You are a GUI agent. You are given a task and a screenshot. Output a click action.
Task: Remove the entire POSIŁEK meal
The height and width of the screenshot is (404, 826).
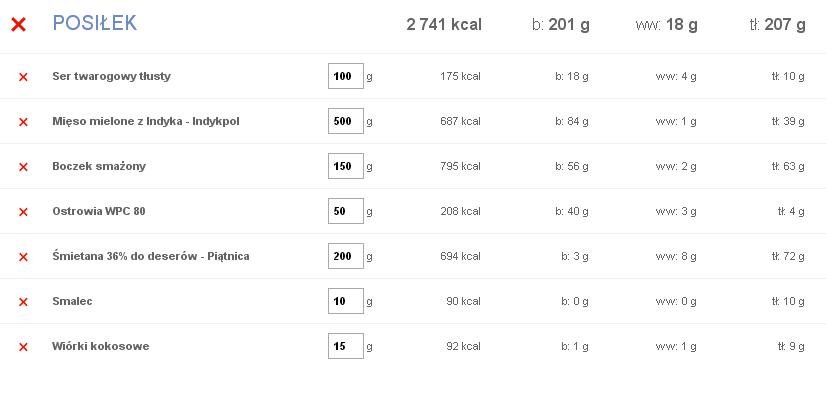click(18, 24)
